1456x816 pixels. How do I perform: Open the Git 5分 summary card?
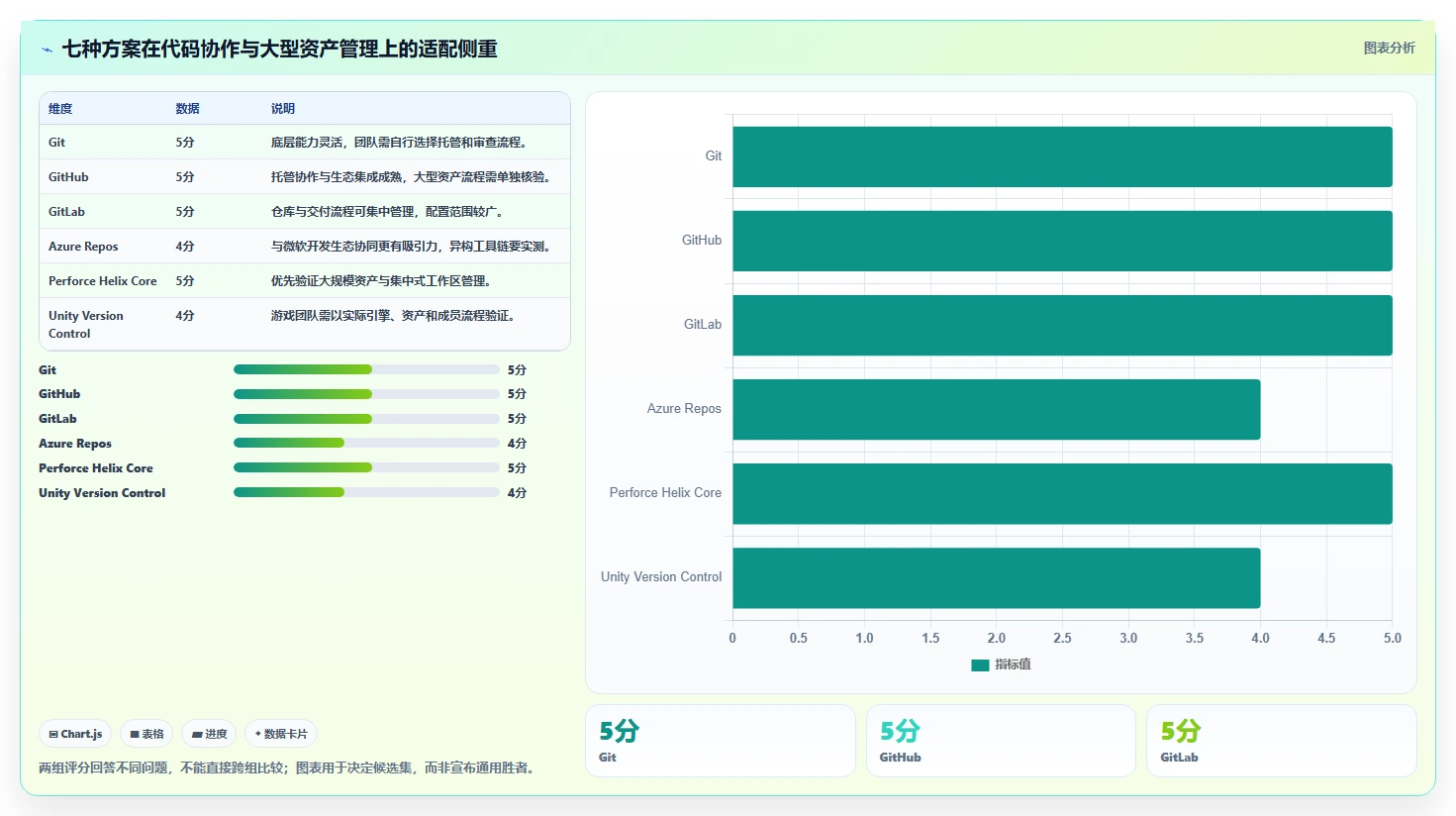721,741
